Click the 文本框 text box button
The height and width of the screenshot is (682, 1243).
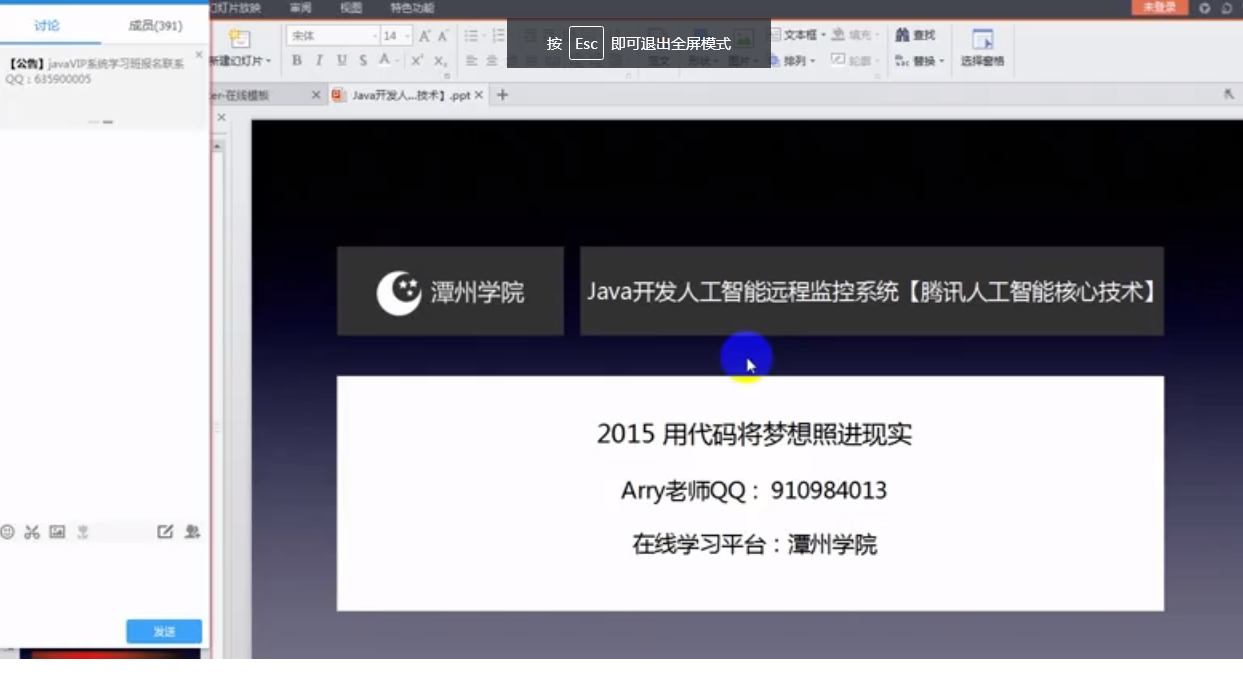(795, 35)
